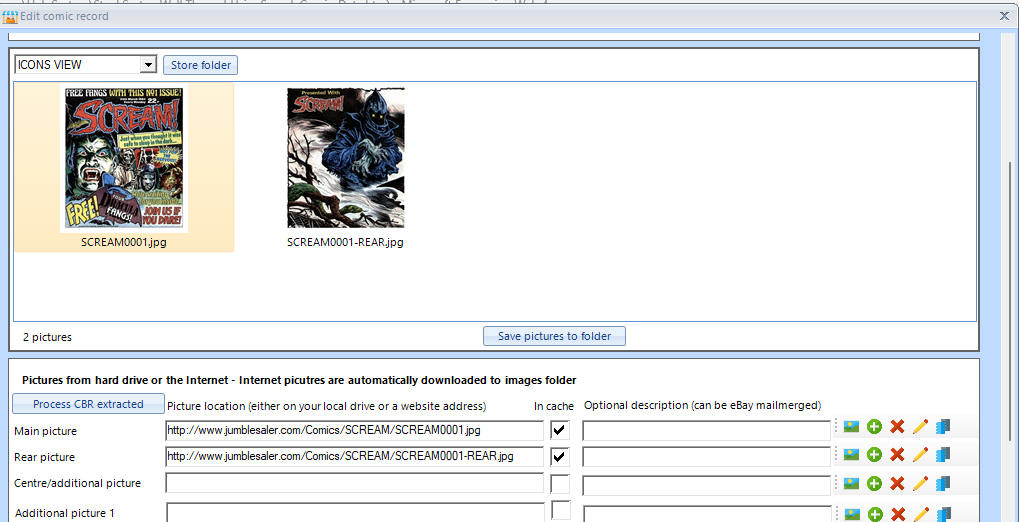This screenshot has width=1019, height=522.
Task: Click the red X delete icon for Main picture
Action: [897, 426]
